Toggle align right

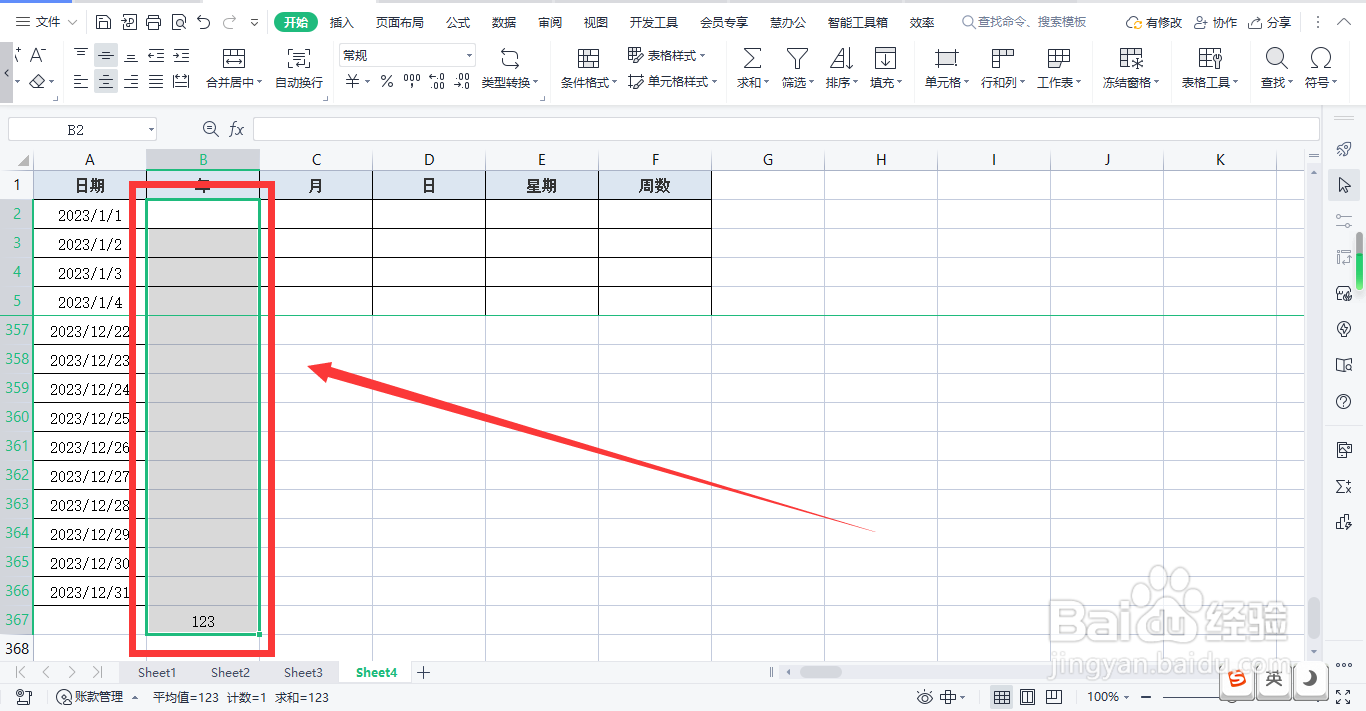(x=131, y=82)
